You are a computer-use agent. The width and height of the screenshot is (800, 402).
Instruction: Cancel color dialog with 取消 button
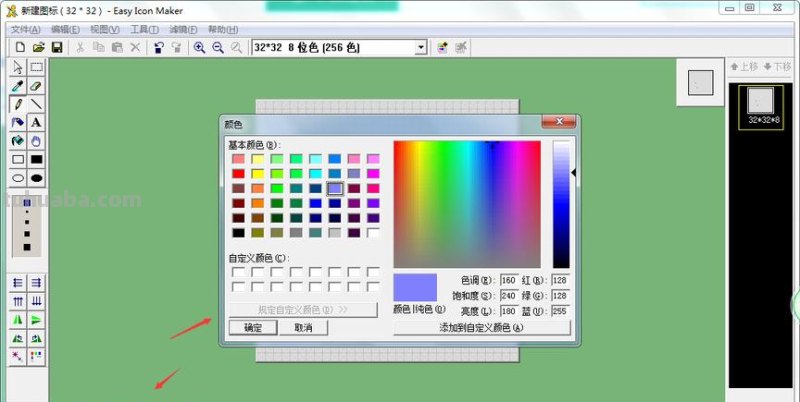click(303, 328)
